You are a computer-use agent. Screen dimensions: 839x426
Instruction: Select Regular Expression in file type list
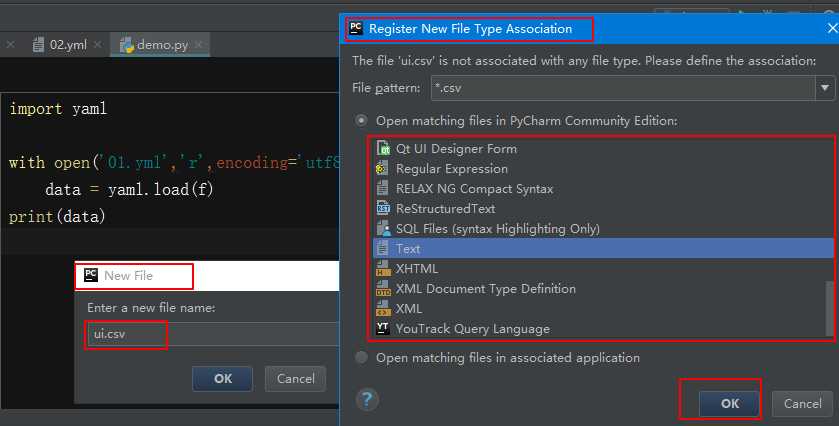coord(604,169)
